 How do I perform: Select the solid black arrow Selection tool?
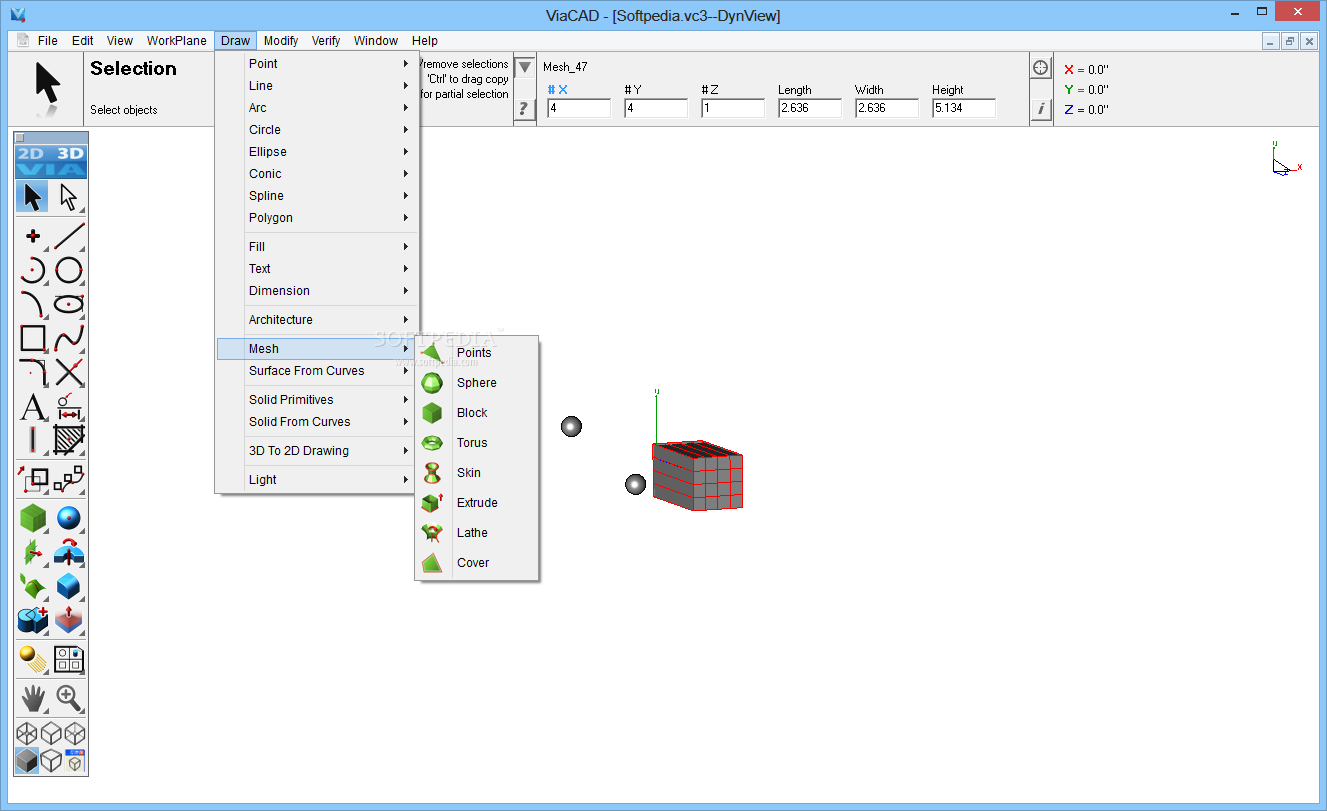pos(33,197)
